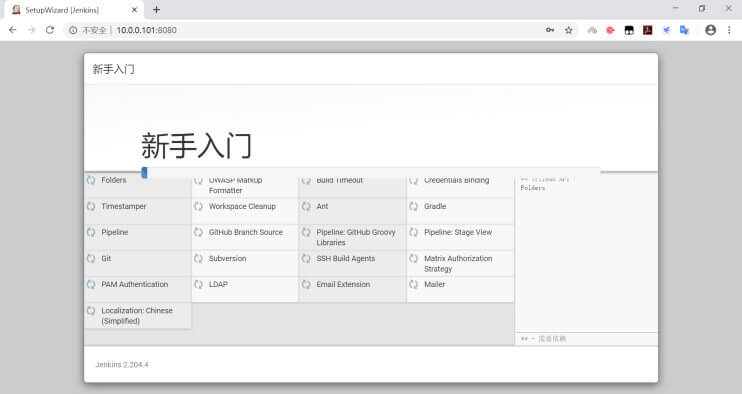Image resolution: width=742 pixels, height=394 pixels.
Task: Click the PAM Authentication spinner icon
Action: 91,284
